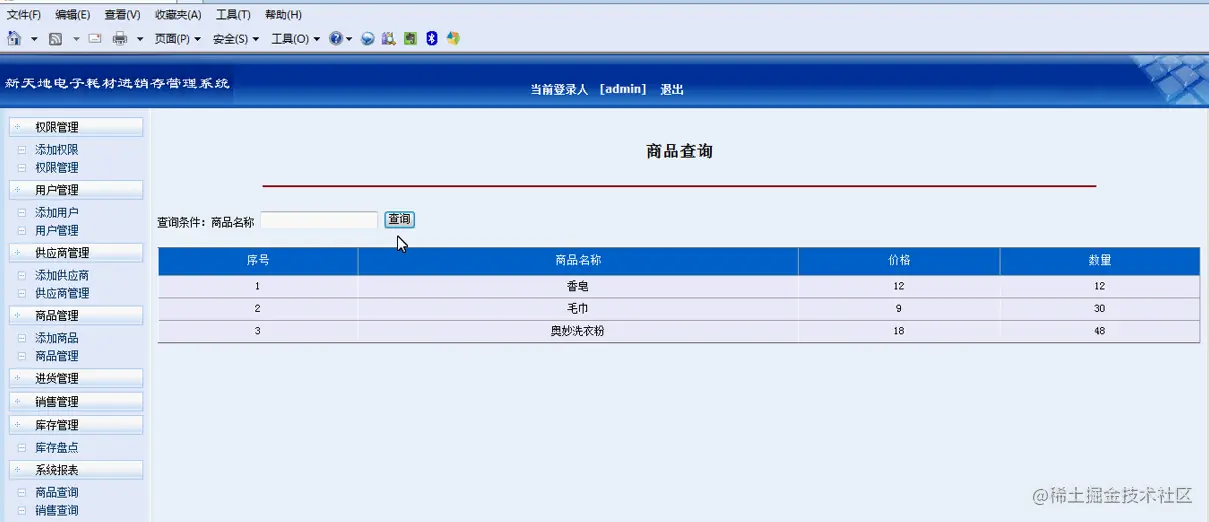This screenshot has height=522, width=1209.
Task: Open the 帮助(H) menu
Action: click(283, 15)
